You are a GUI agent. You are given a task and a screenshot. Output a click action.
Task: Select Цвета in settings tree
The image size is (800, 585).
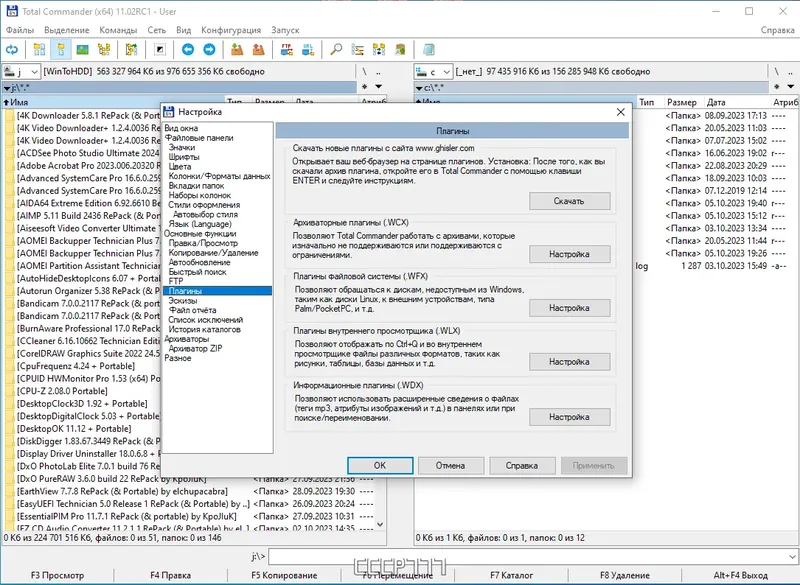pos(180,166)
